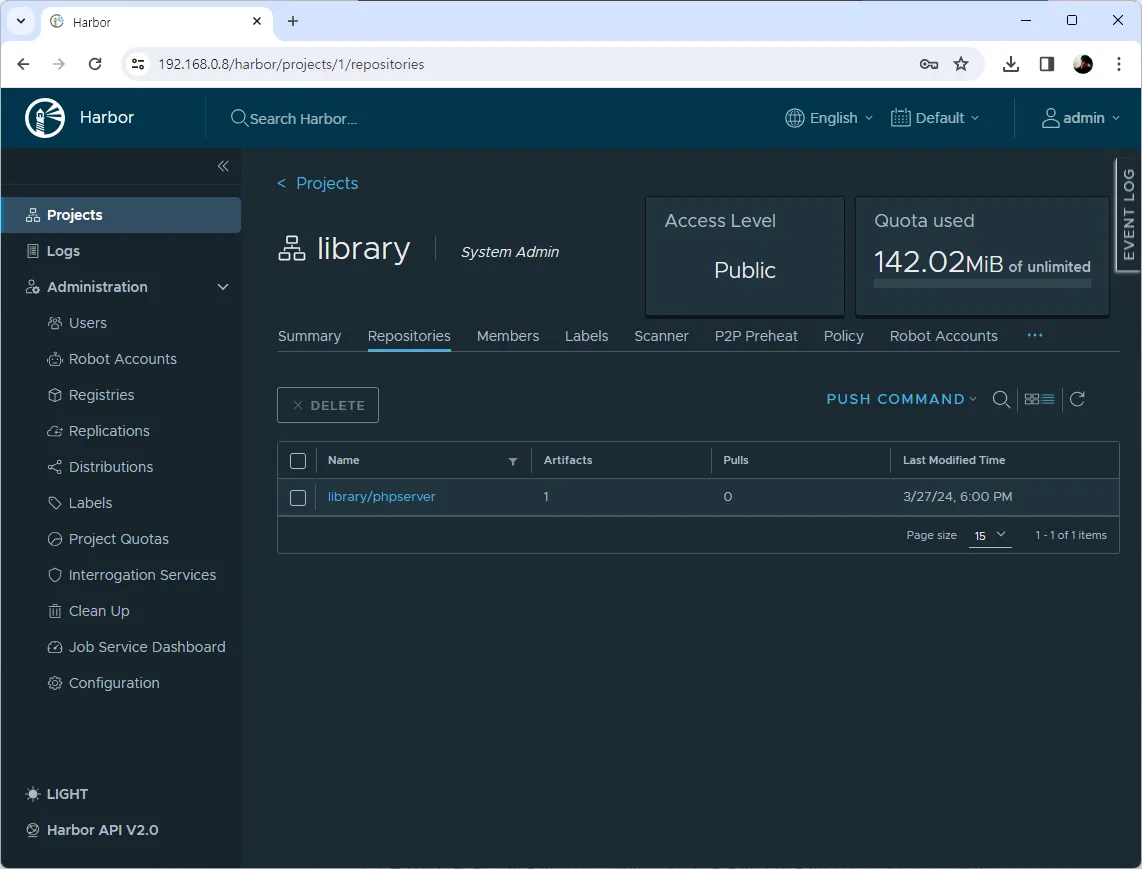Select the Repositories tab
Image resolution: width=1142 pixels, height=869 pixels.
(409, 336)
